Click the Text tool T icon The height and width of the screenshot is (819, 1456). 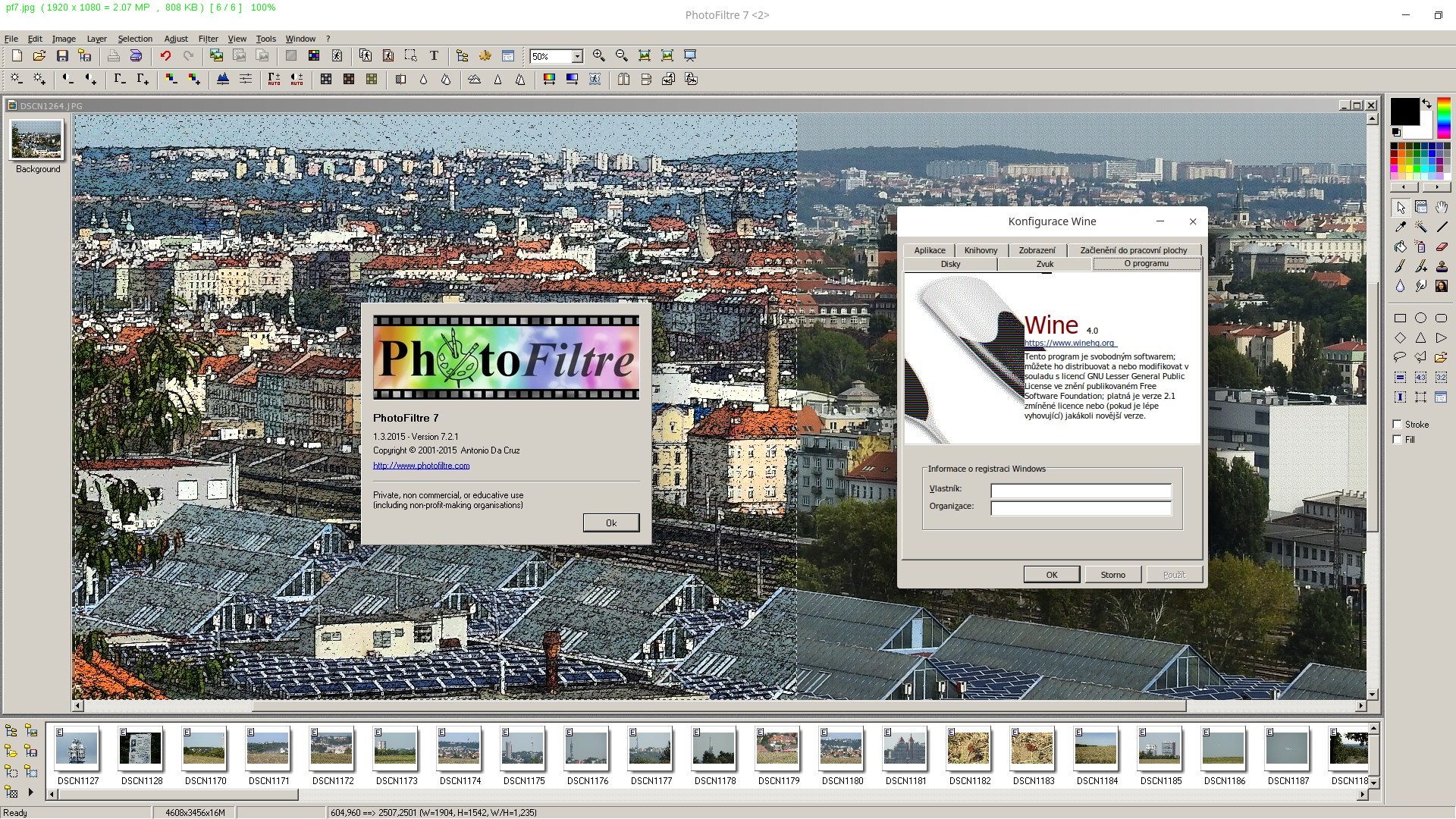pos(434,55)
